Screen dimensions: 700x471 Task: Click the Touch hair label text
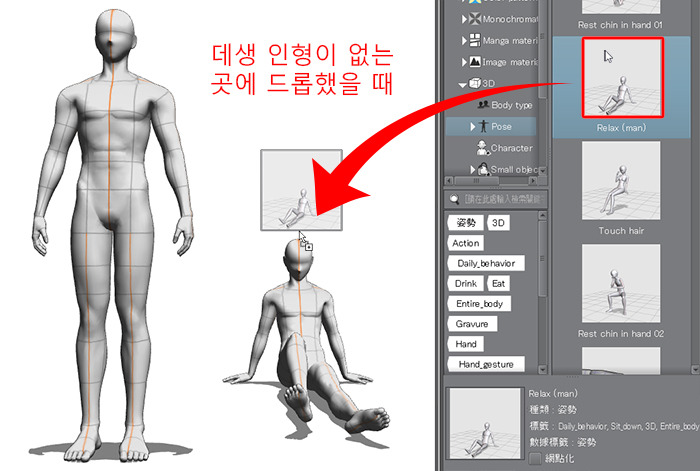[621, 231]
